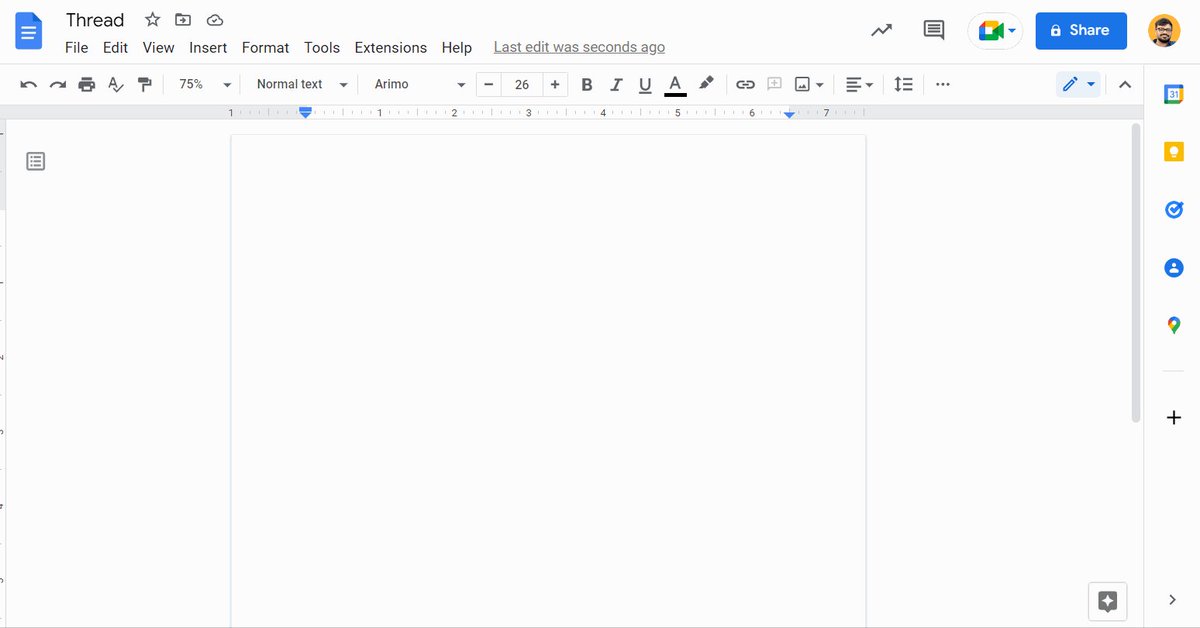Run spelling and grammar check icon
The width and height of the screenshot is (1200, 628).
pos(116,85)
